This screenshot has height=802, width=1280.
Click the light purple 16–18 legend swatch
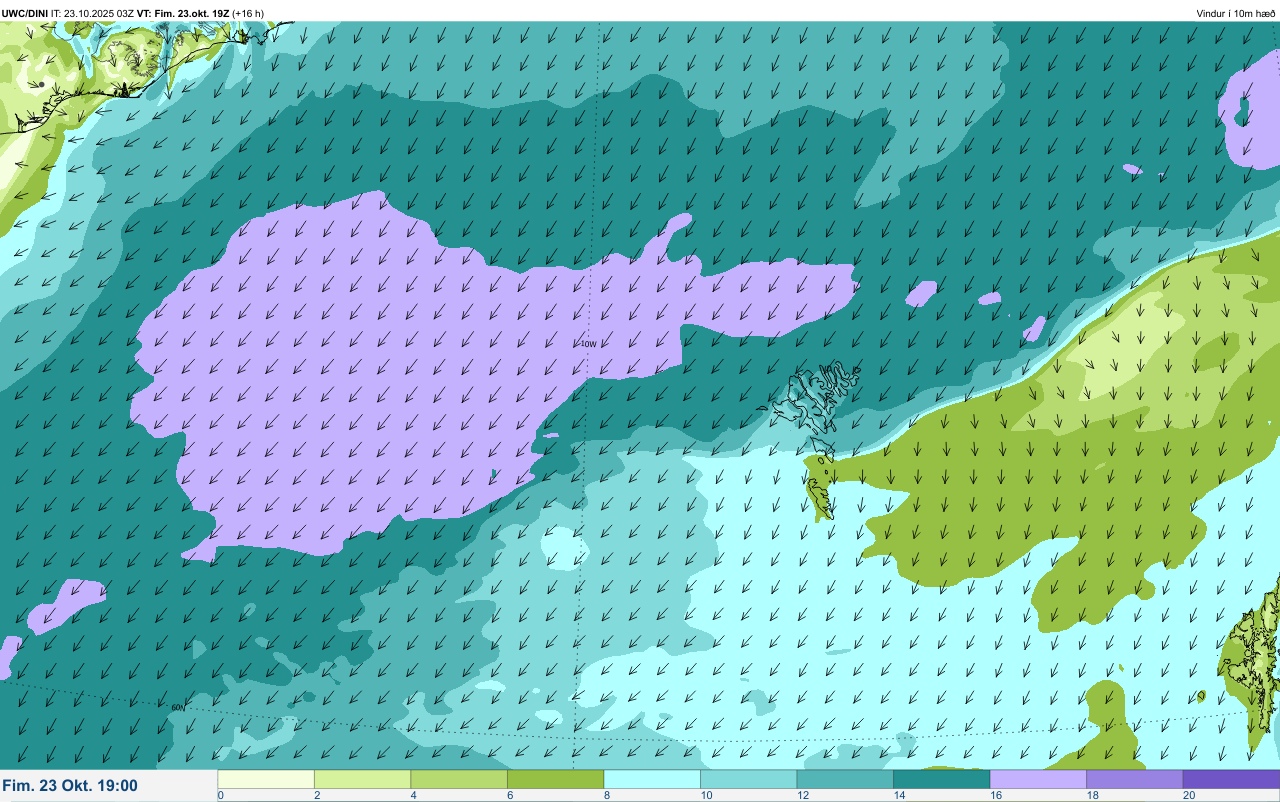click(x=1038, y=779)
